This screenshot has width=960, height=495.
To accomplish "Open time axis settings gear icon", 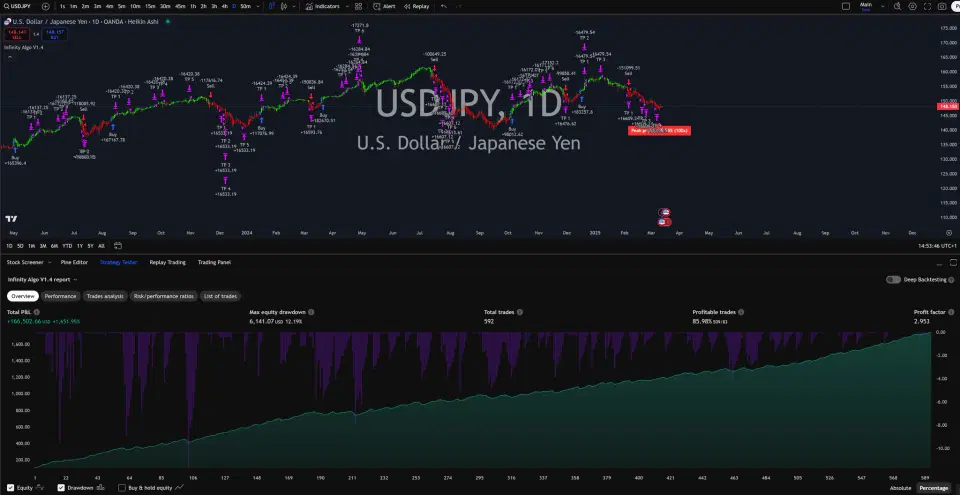I will click(x=949, y=233).
